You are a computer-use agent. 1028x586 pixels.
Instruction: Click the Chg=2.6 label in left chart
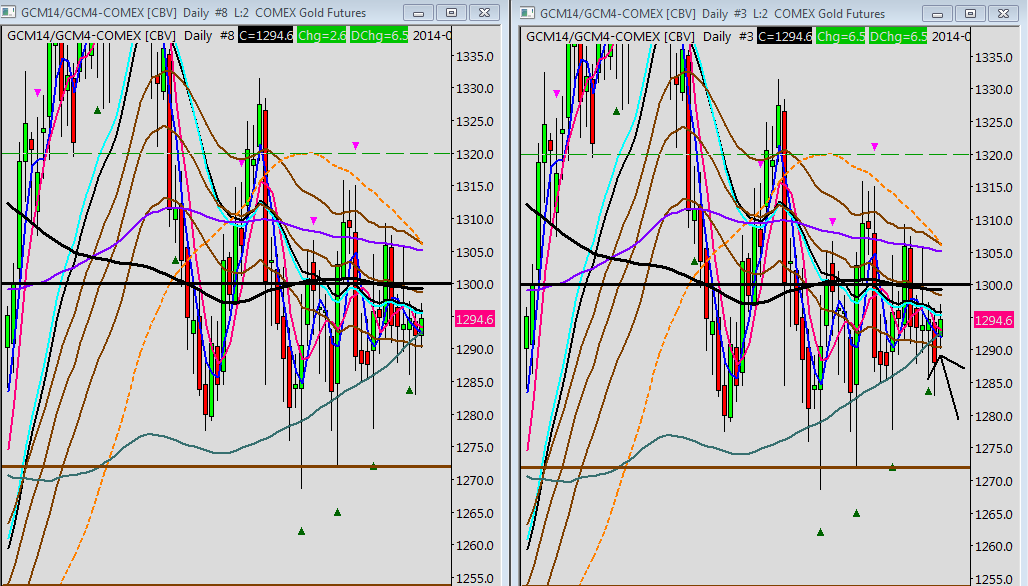(x=321, y=35)
